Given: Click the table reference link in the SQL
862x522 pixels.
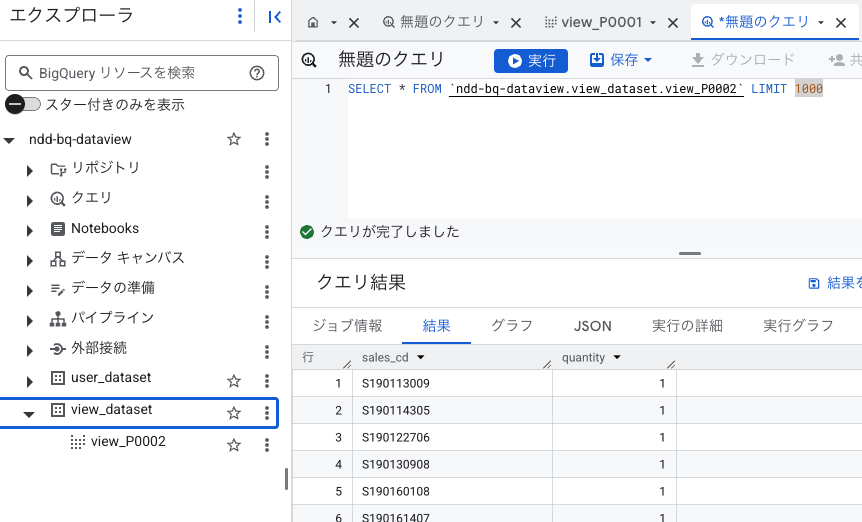Looking at the screenshot, I should pyautogui.click(x=596, y=89).
